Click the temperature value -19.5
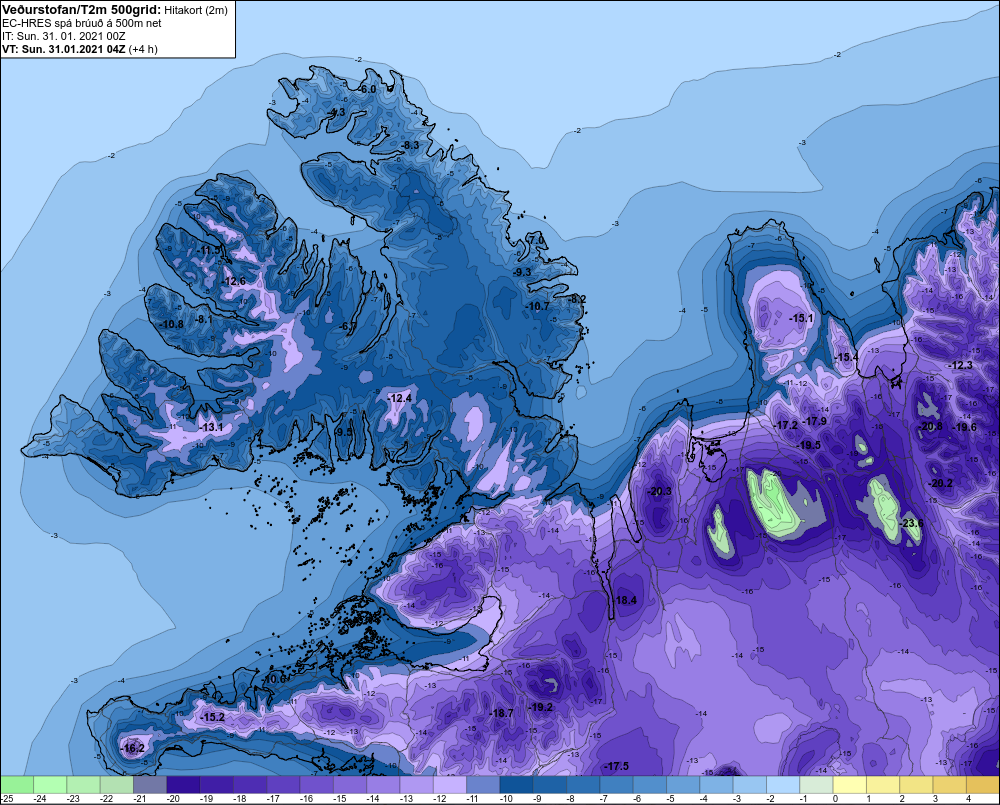The width and height of the screenshot is (1000, 805). click(809, 445)
